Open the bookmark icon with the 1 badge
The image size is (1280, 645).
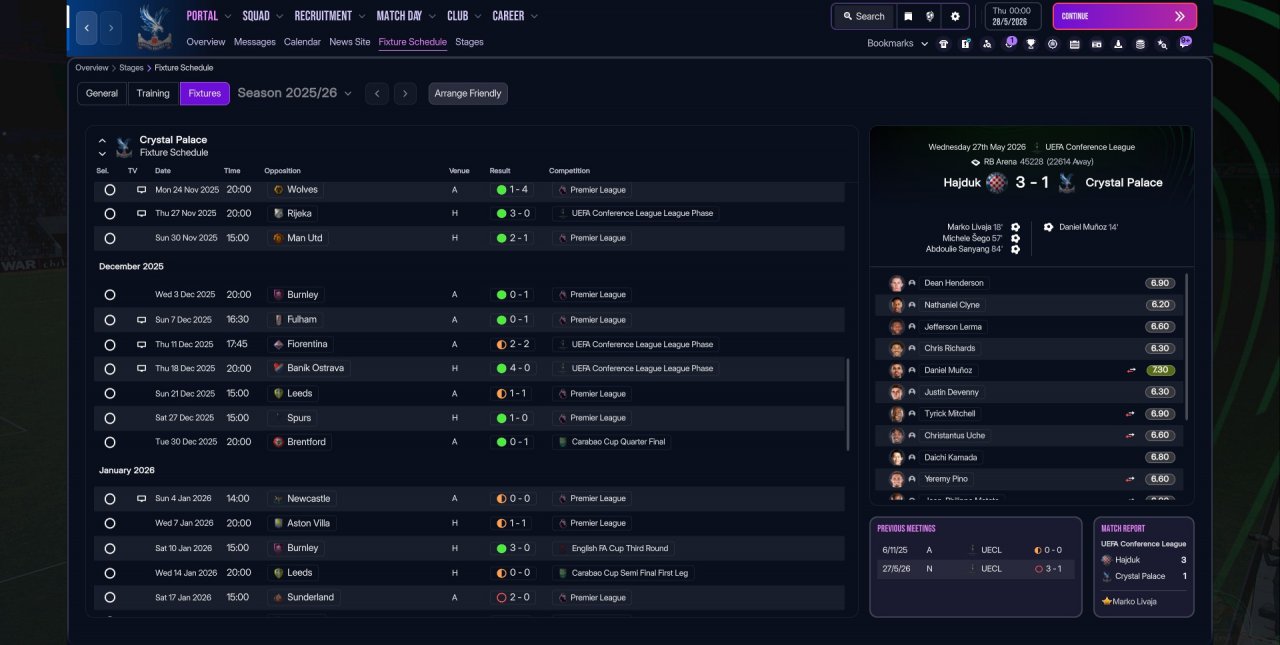1009,43
